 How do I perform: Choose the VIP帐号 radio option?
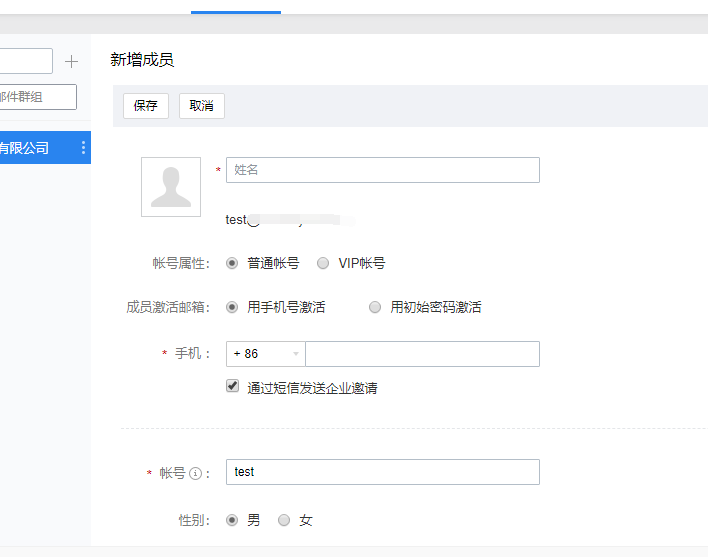coord(323,263)
